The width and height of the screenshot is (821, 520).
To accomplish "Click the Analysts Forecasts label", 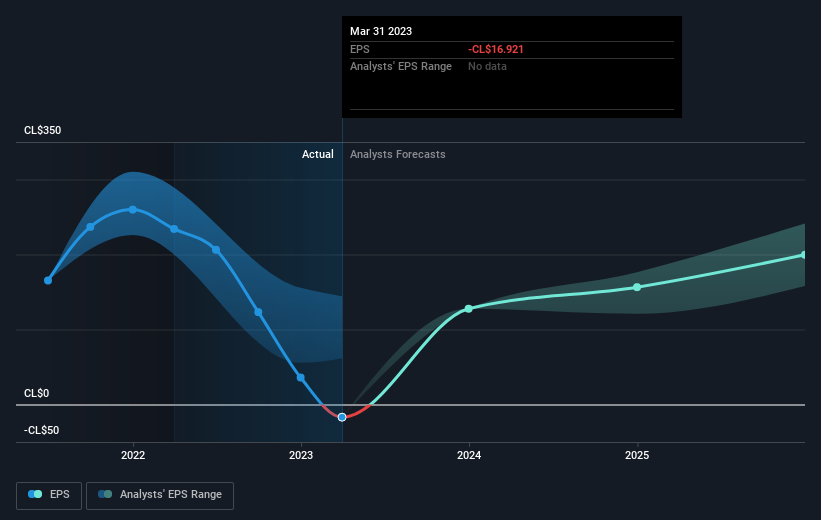I will tap(397, 154).
